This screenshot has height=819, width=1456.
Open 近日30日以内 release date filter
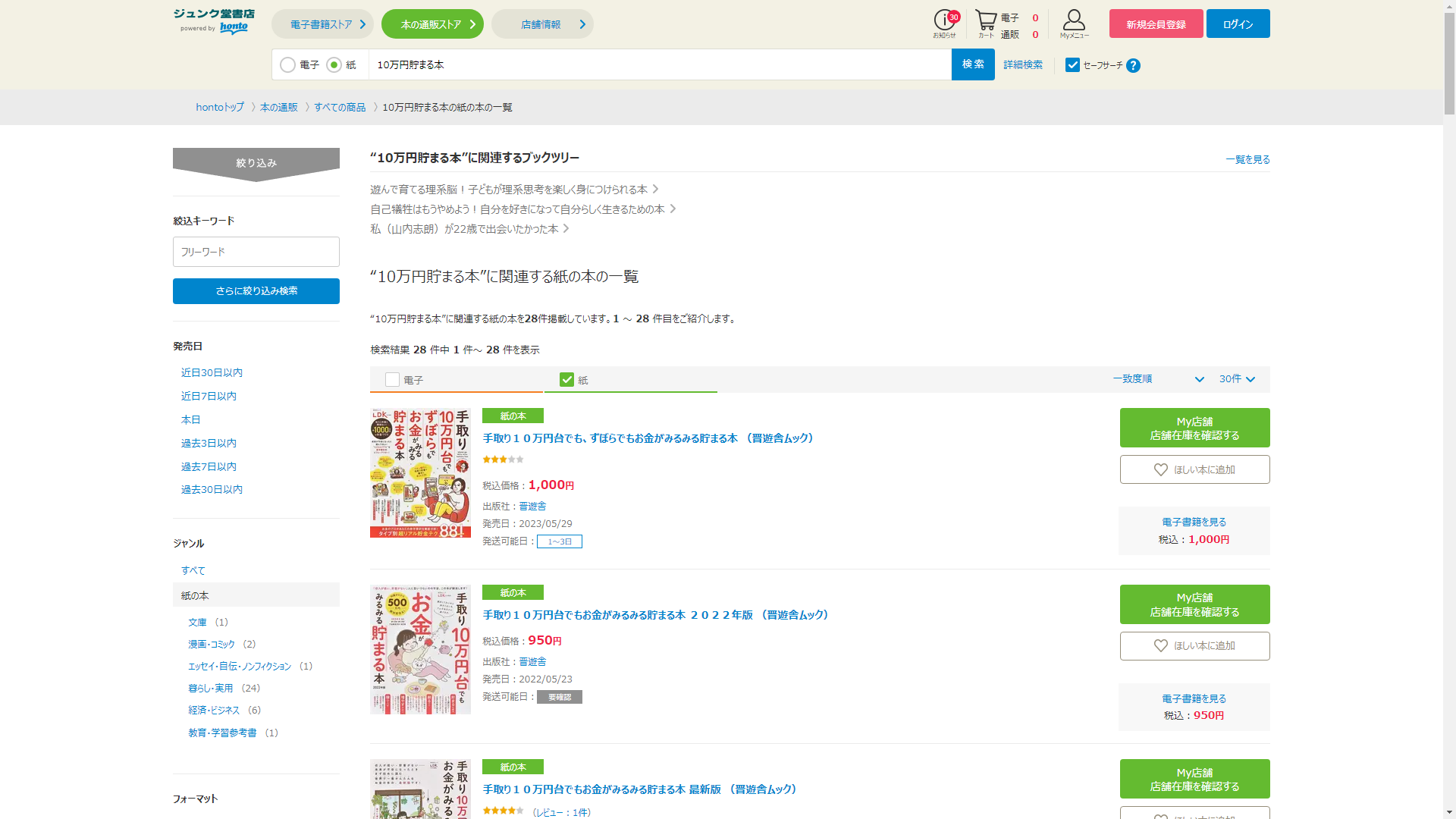pos(212,373)
